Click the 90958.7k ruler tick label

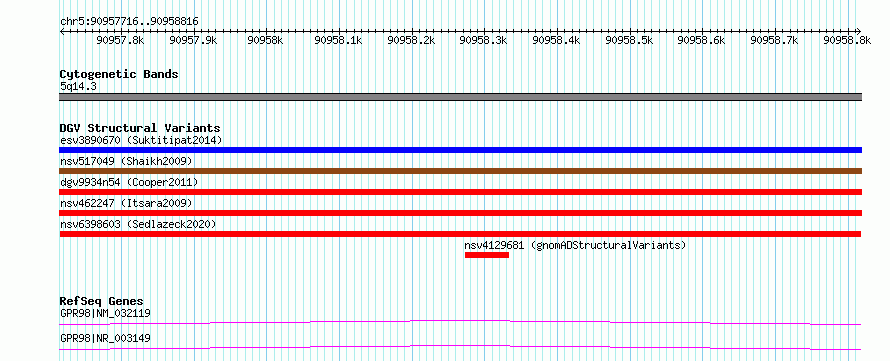pos(774,40)
